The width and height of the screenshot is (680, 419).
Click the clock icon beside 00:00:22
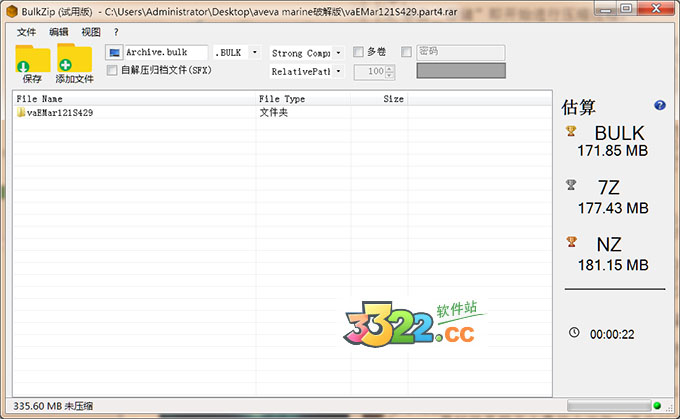[574, 333]
